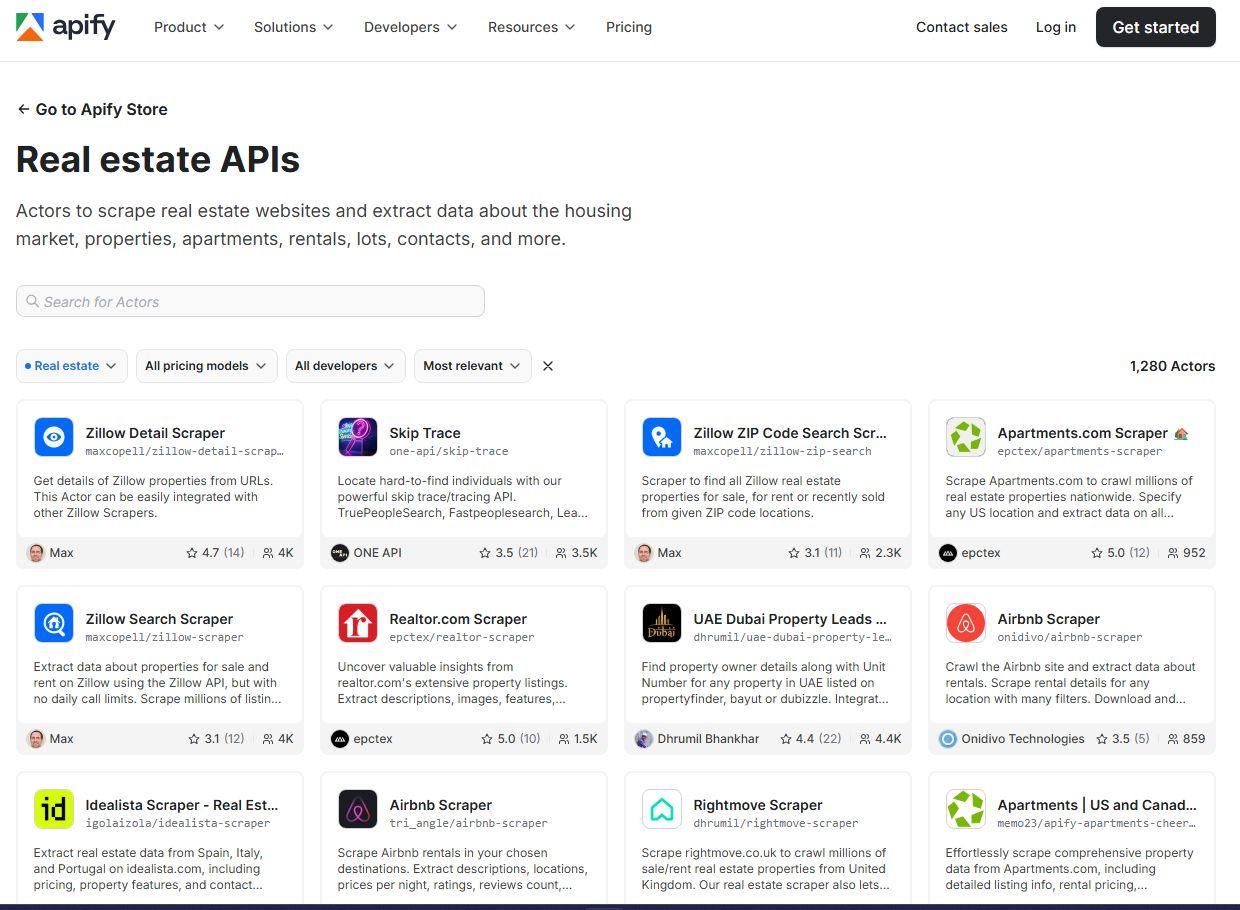
Task: Focus the Search for Actors field
Action: 250,301
